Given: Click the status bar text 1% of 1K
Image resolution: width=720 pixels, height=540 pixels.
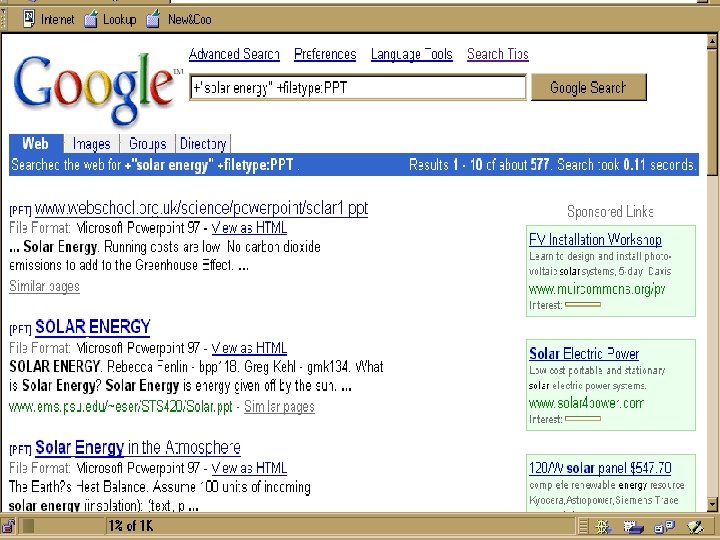Looking at the screenshot, I should click(130, 526).
